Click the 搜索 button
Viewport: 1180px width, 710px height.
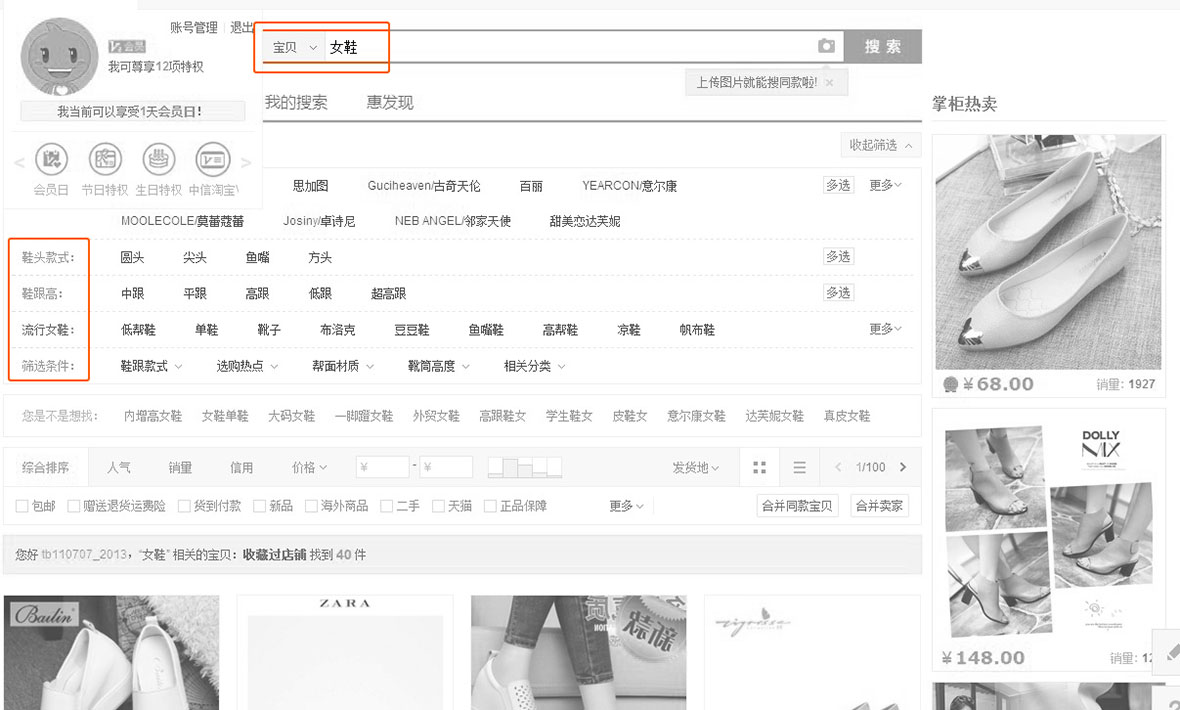point(883,47)
